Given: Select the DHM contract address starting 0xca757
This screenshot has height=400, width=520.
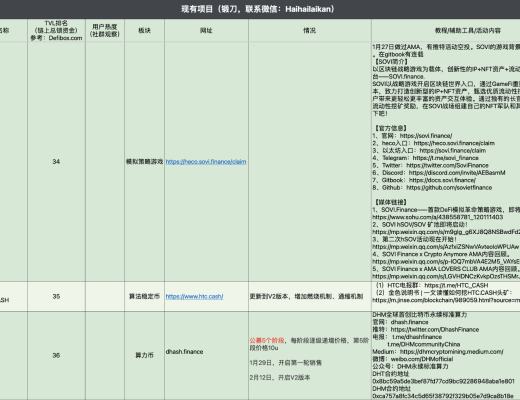Looking at the screenshot, I should pos(443,396).
